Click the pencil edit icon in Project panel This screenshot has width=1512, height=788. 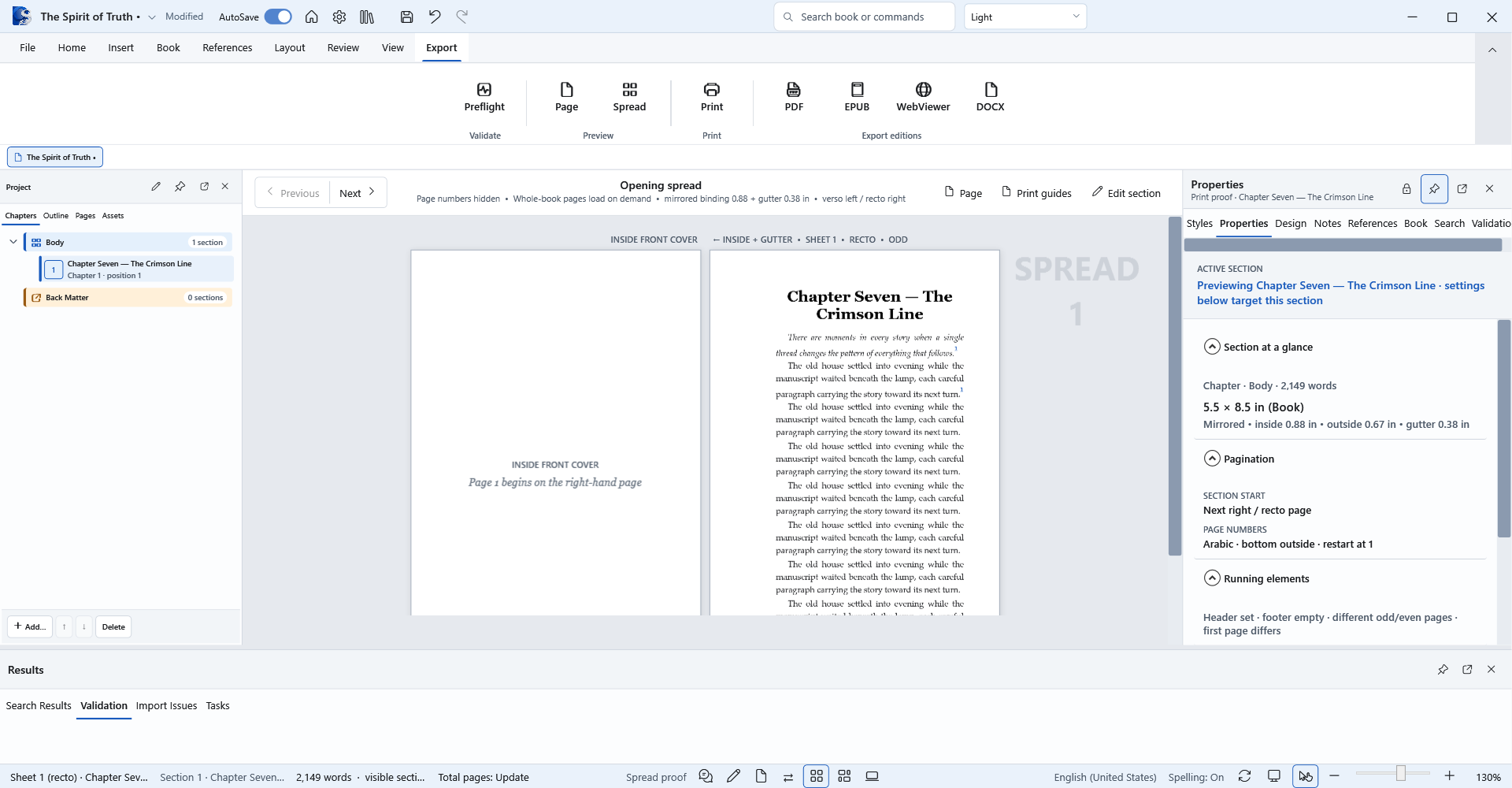[156, 187]
